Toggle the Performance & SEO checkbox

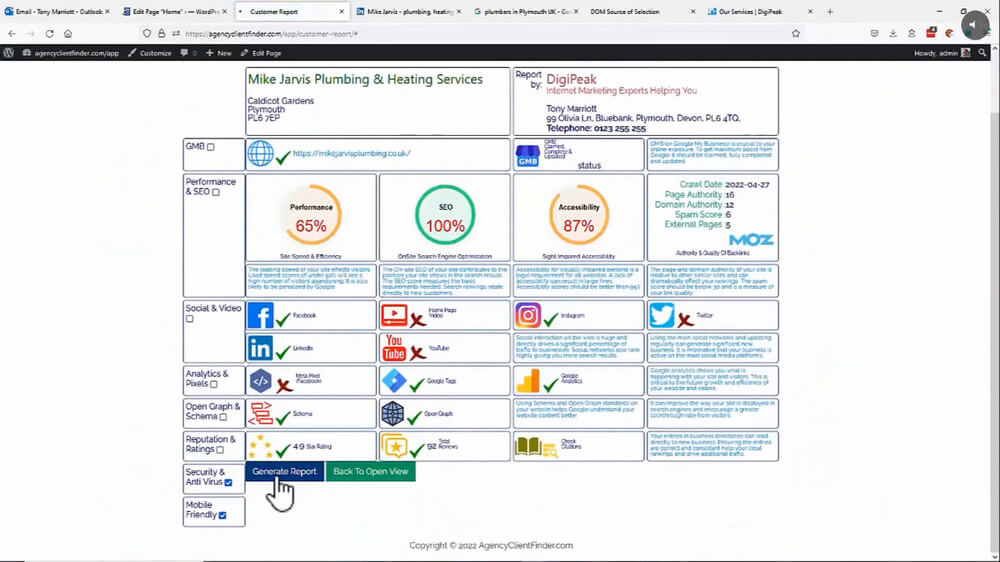click(x=216, y=192)
